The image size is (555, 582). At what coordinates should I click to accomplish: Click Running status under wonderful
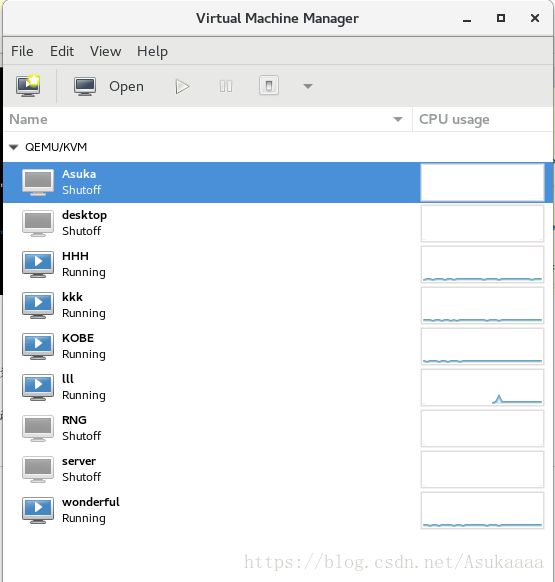point(84,519)
